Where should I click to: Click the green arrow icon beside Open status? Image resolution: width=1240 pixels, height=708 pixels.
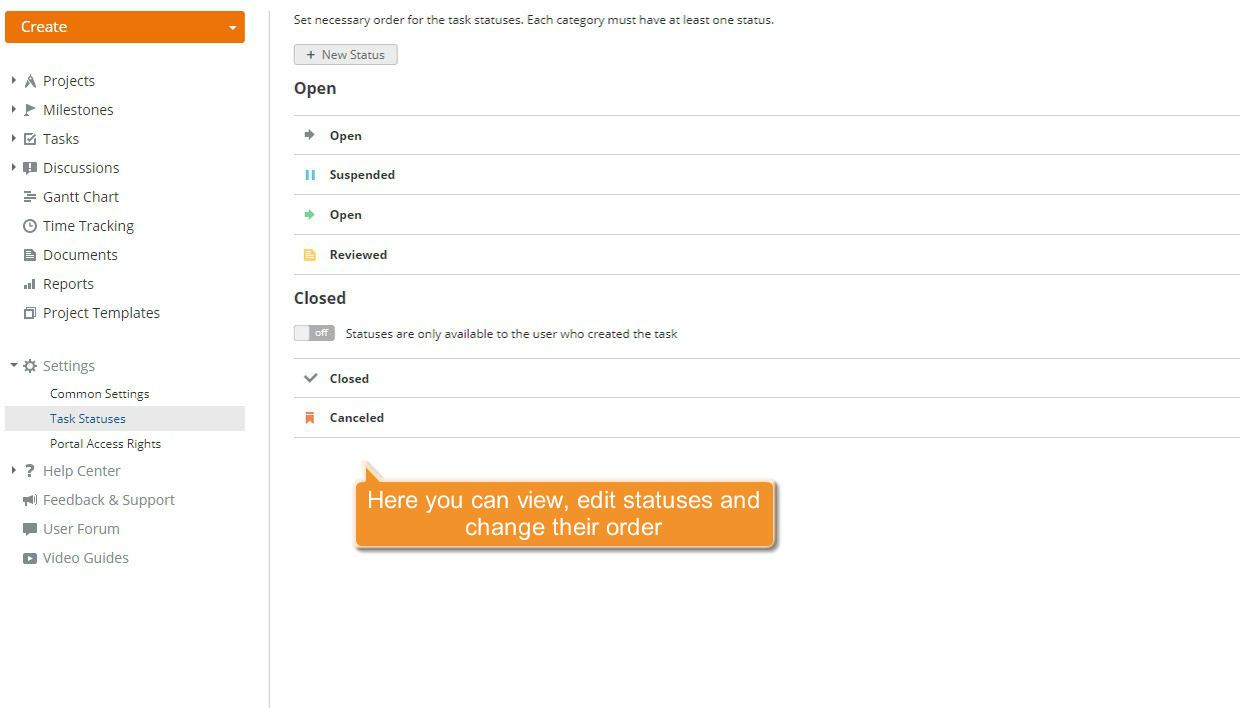[310, 214]
